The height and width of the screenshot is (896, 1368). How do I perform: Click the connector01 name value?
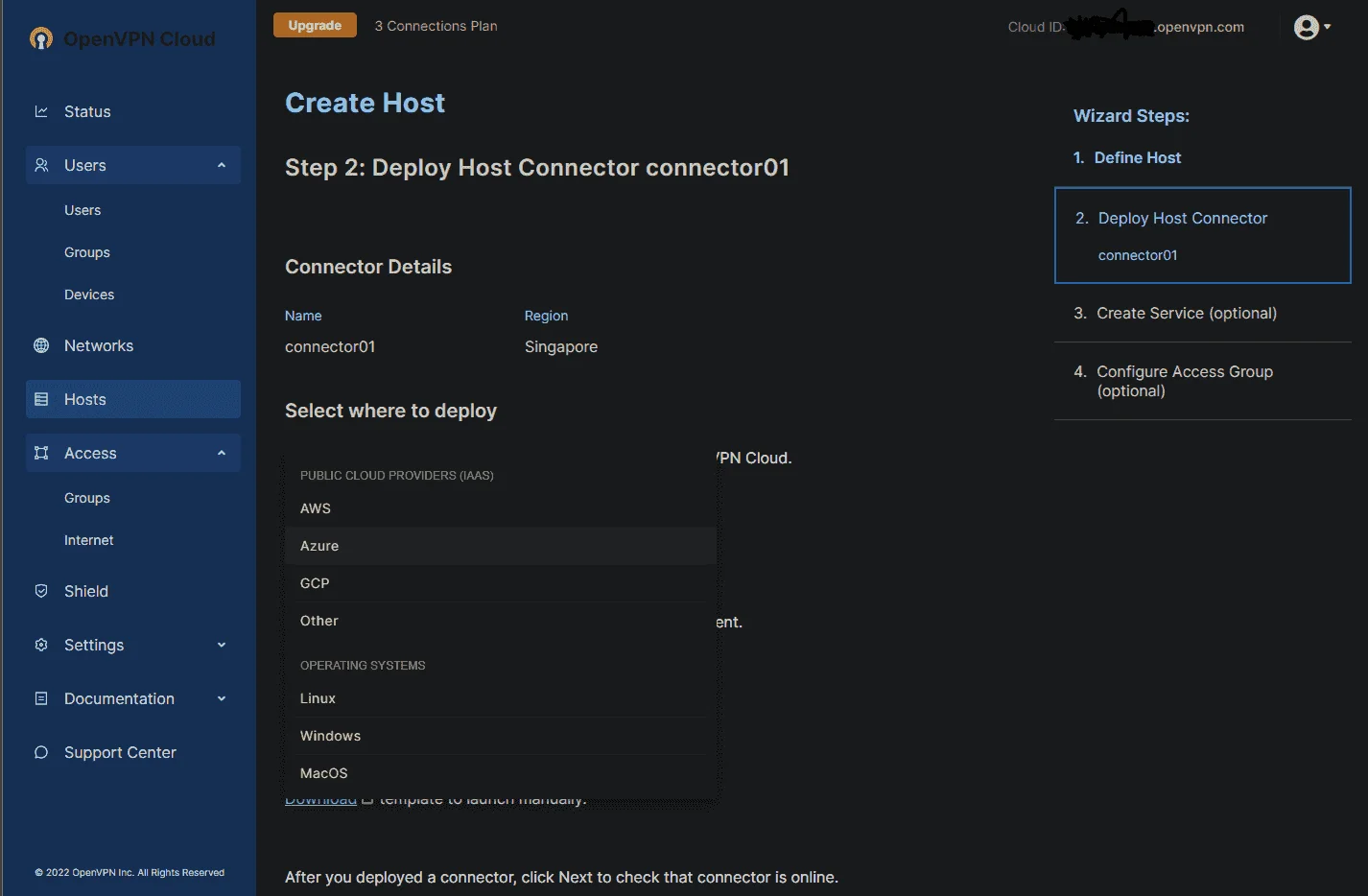(330, 346)
